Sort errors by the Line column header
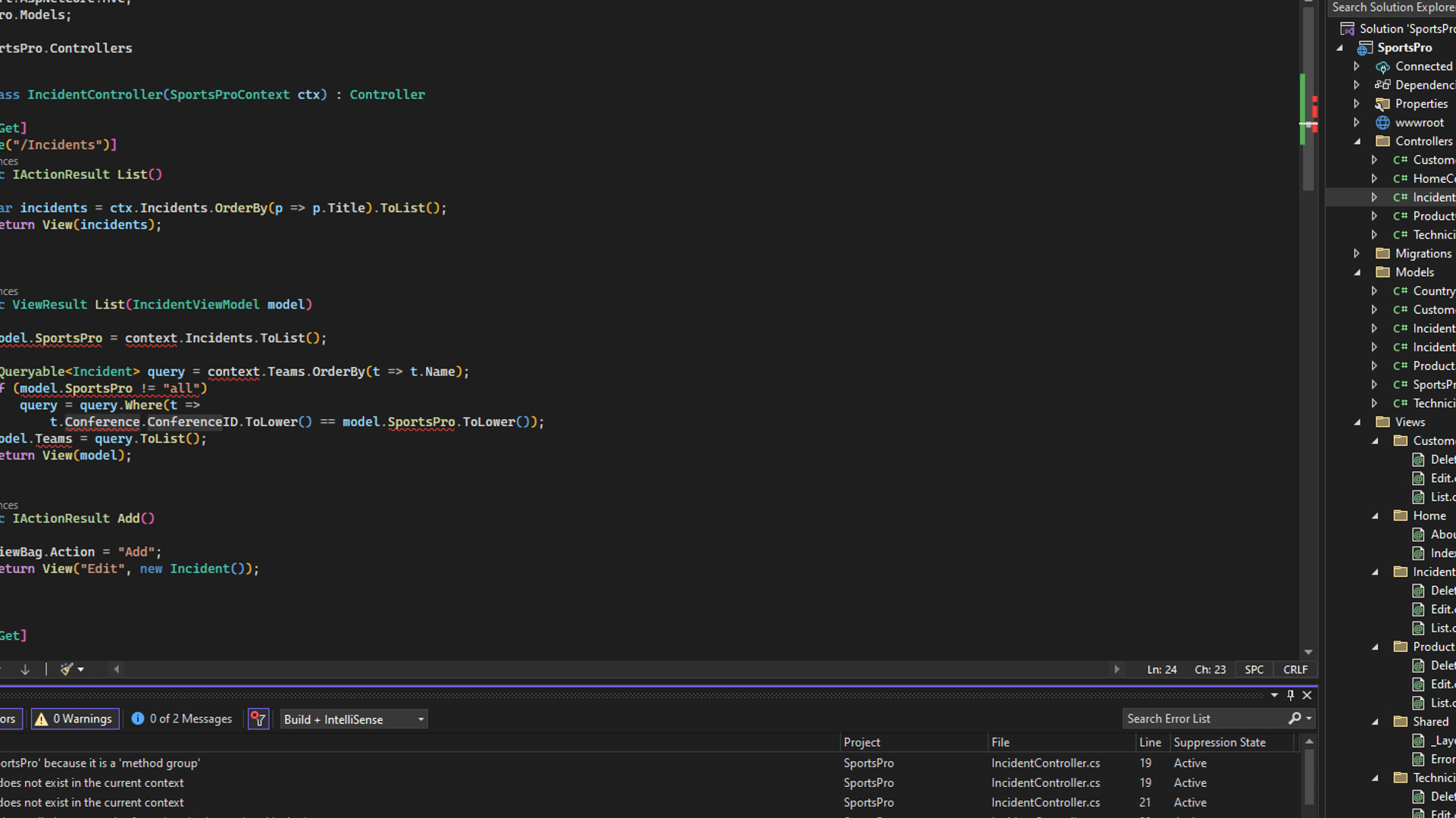 [1149, 742]
